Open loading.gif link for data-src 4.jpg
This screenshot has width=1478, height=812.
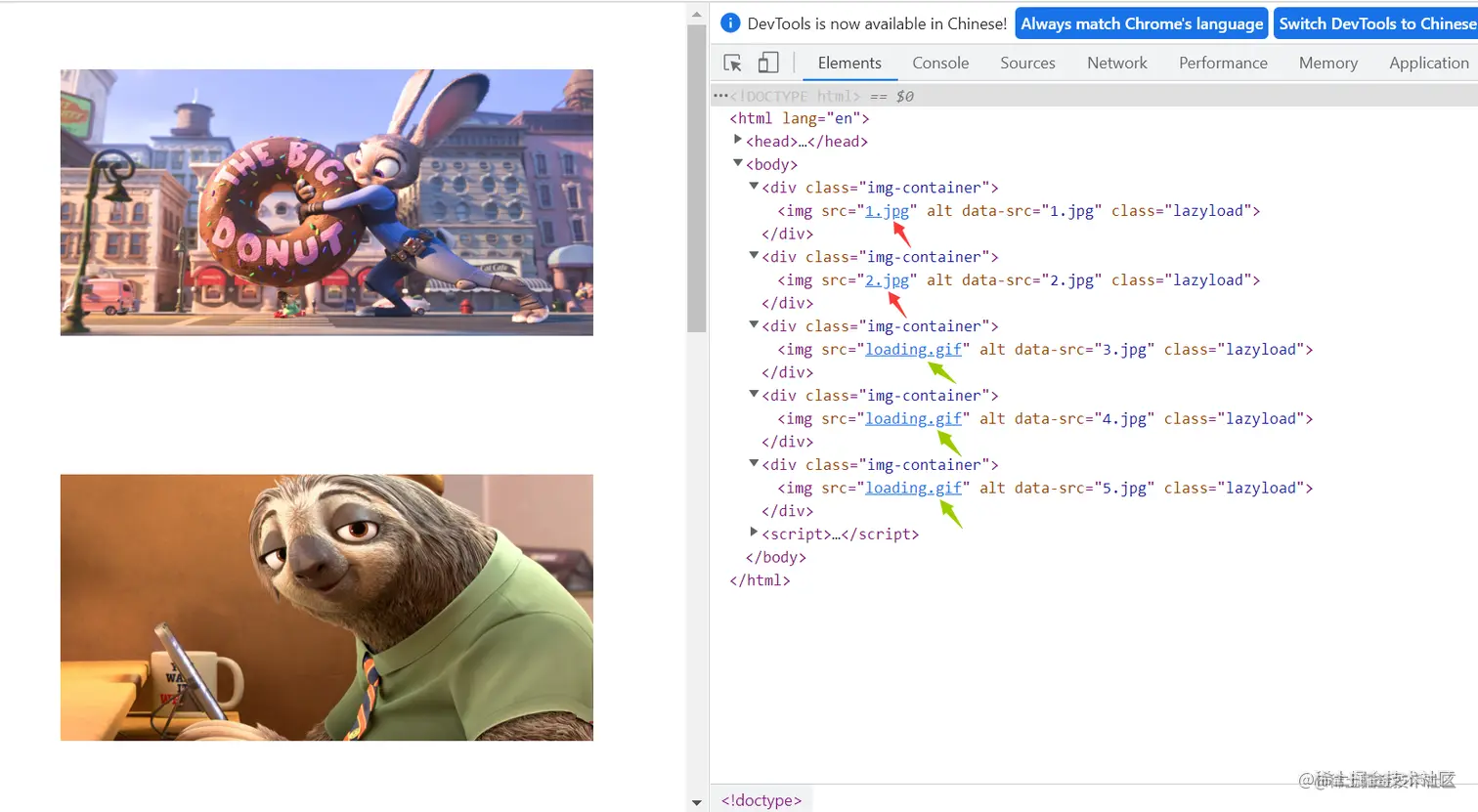click(913, 419)
